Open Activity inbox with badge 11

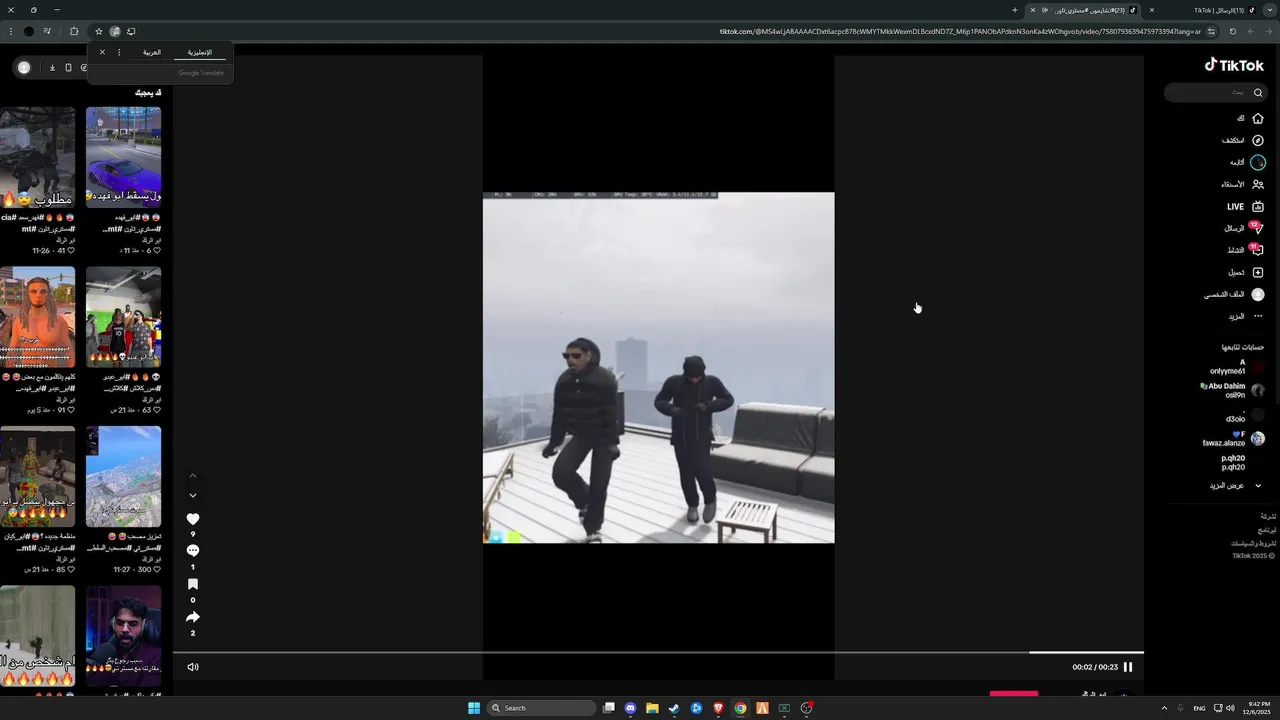(x=1258, y=250)
